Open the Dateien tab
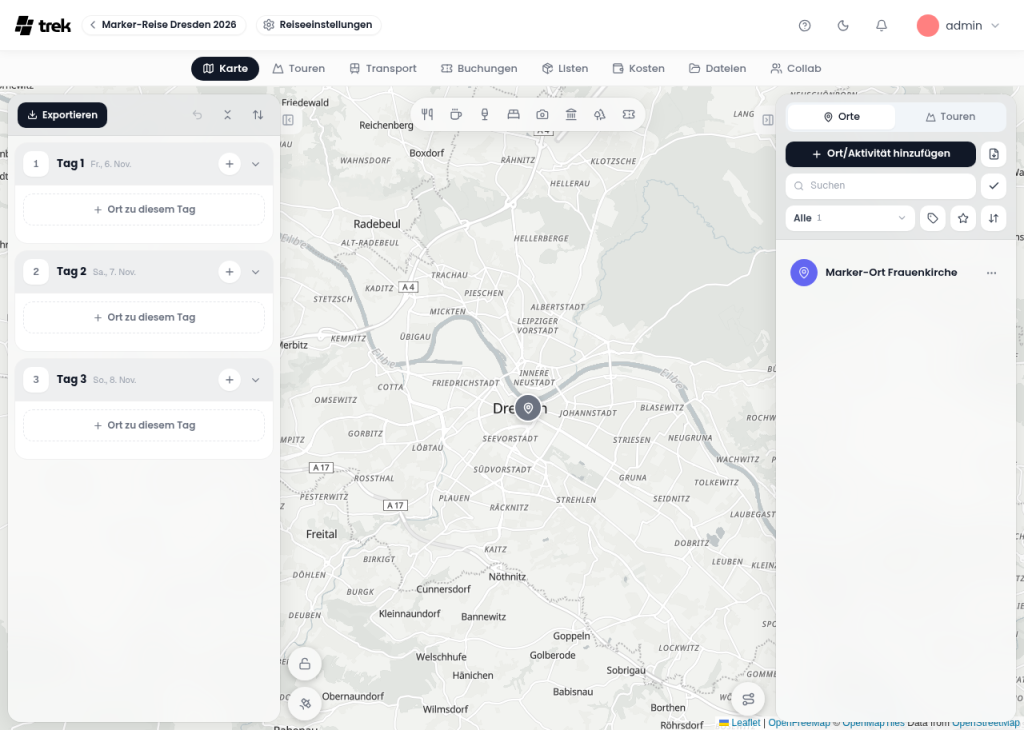 coord(717,69)
